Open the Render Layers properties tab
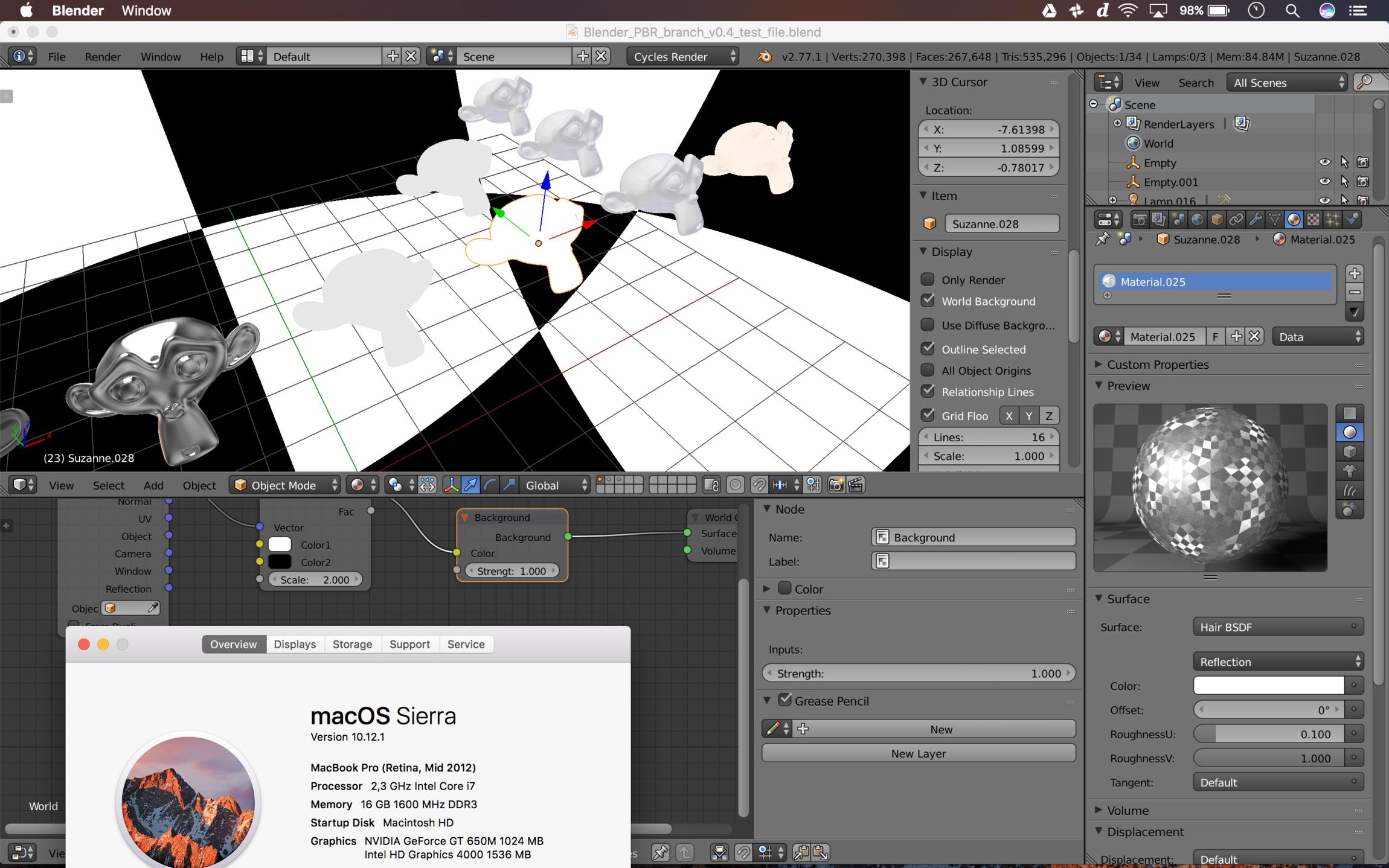1389x868 pixels. click(x=1158, y=219)
